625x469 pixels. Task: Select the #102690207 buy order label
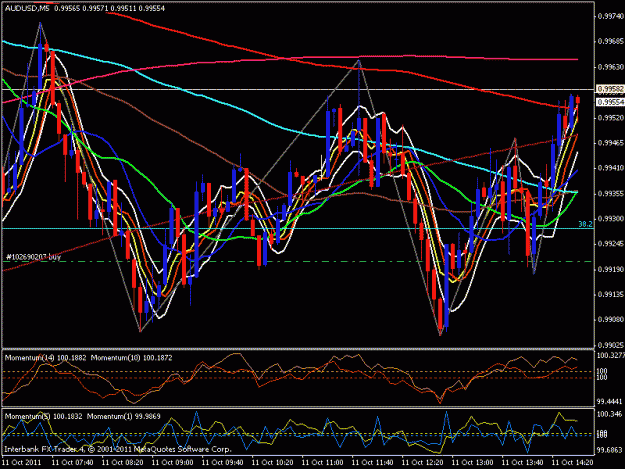click(x=34, y=257)
